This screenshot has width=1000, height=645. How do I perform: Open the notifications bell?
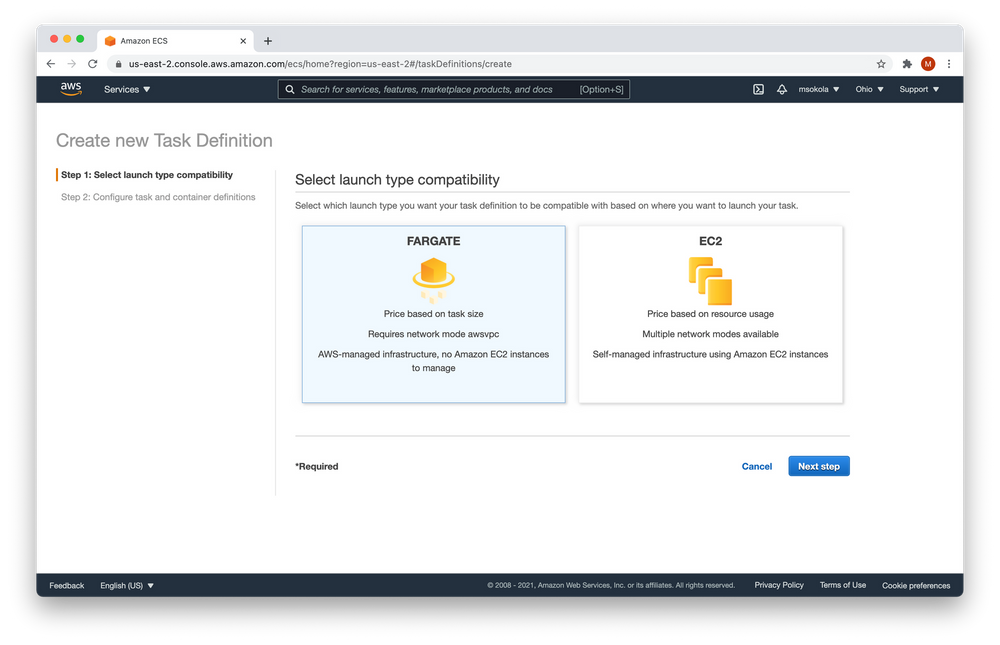[782, 89]
